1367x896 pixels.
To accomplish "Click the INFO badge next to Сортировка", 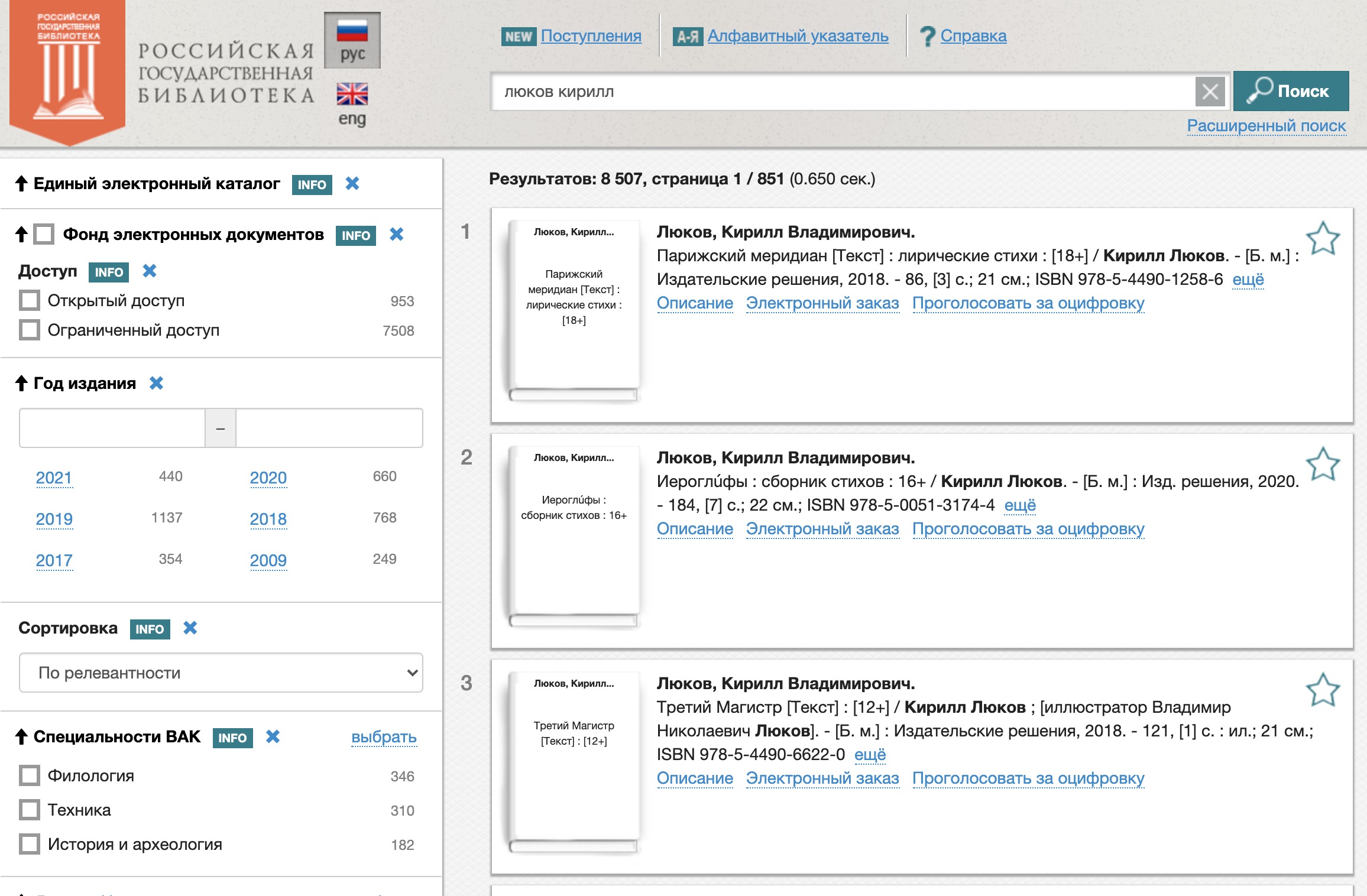I will tap(150, 629).
